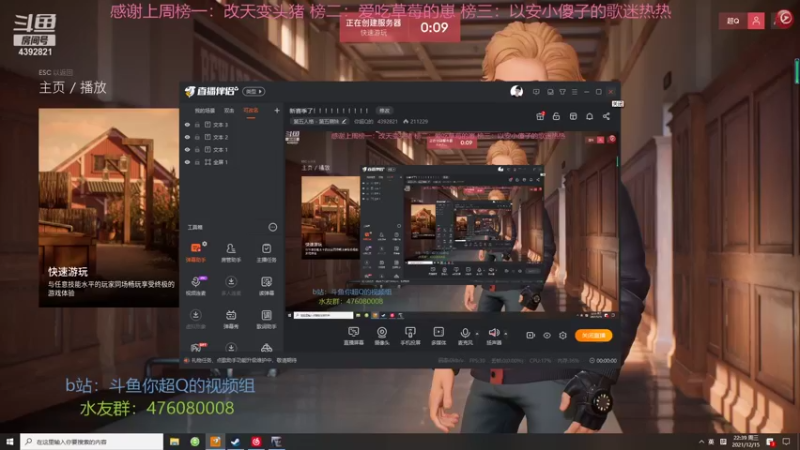Screen dimensions: 800x450
Task: Open the 弹幕助手 tool in the toolbox
Action: 195,252
